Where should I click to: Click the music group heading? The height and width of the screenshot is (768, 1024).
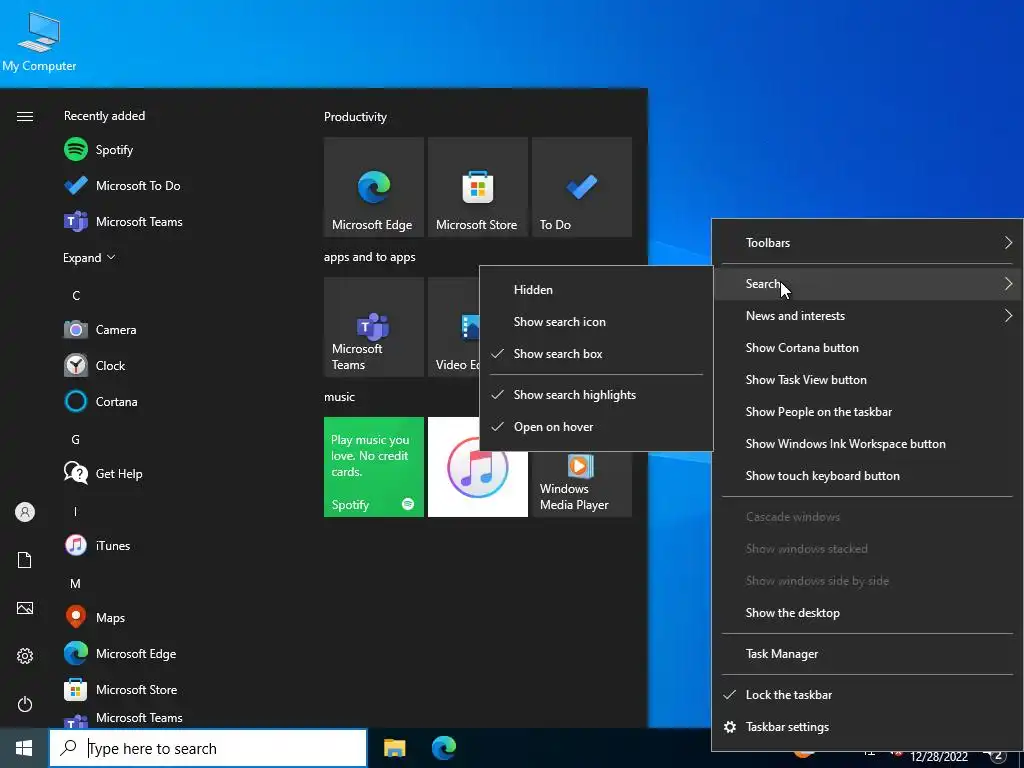point(340,396)
